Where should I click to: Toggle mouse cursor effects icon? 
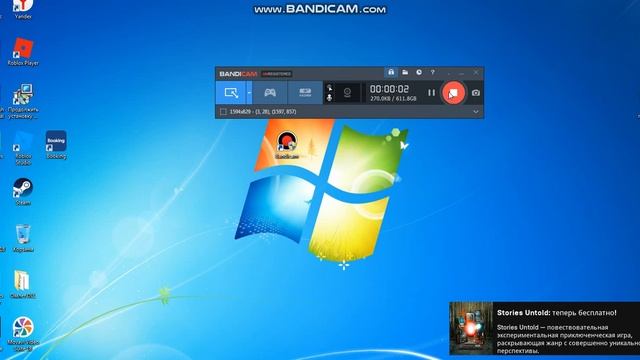coord(329,88)
